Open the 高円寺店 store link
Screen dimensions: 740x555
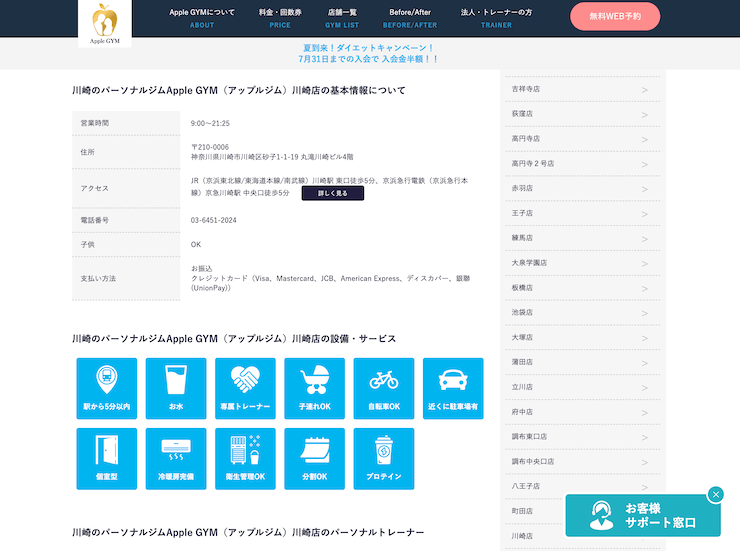click(582, 139)
